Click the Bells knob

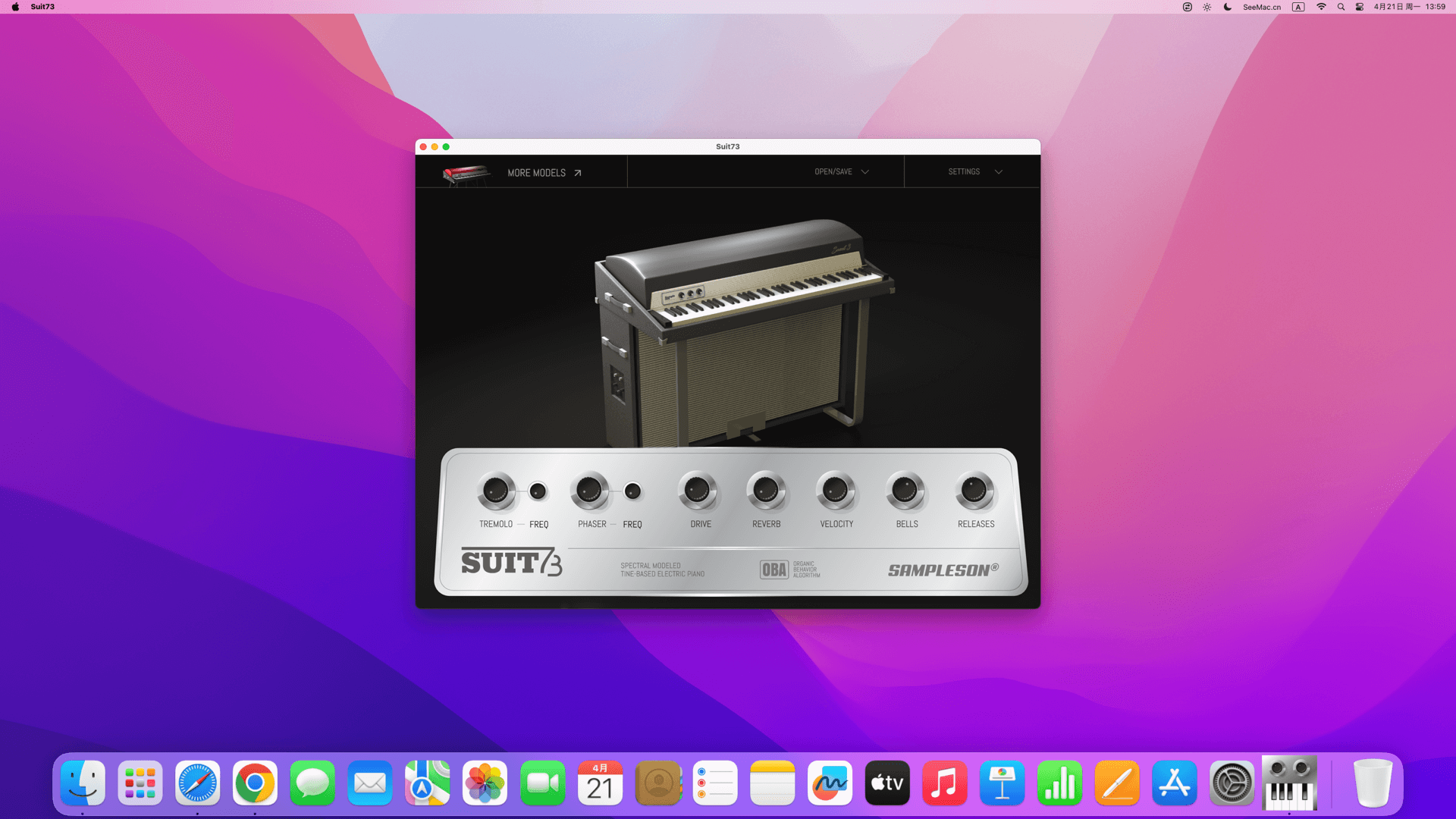pyautogui.click(x=905, y=491)
